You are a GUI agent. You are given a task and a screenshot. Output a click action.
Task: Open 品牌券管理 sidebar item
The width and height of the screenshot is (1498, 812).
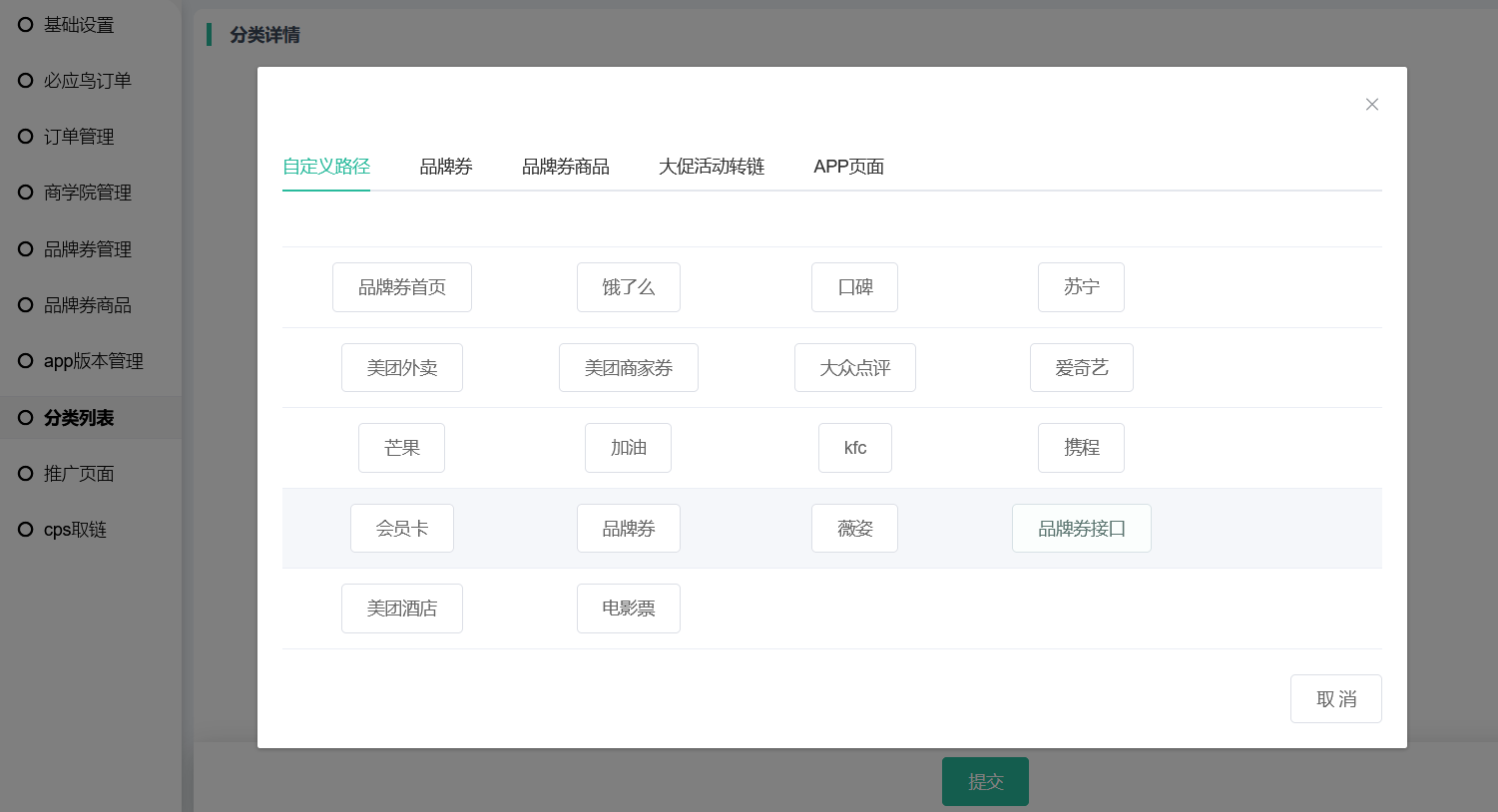[x=88, y=249]
